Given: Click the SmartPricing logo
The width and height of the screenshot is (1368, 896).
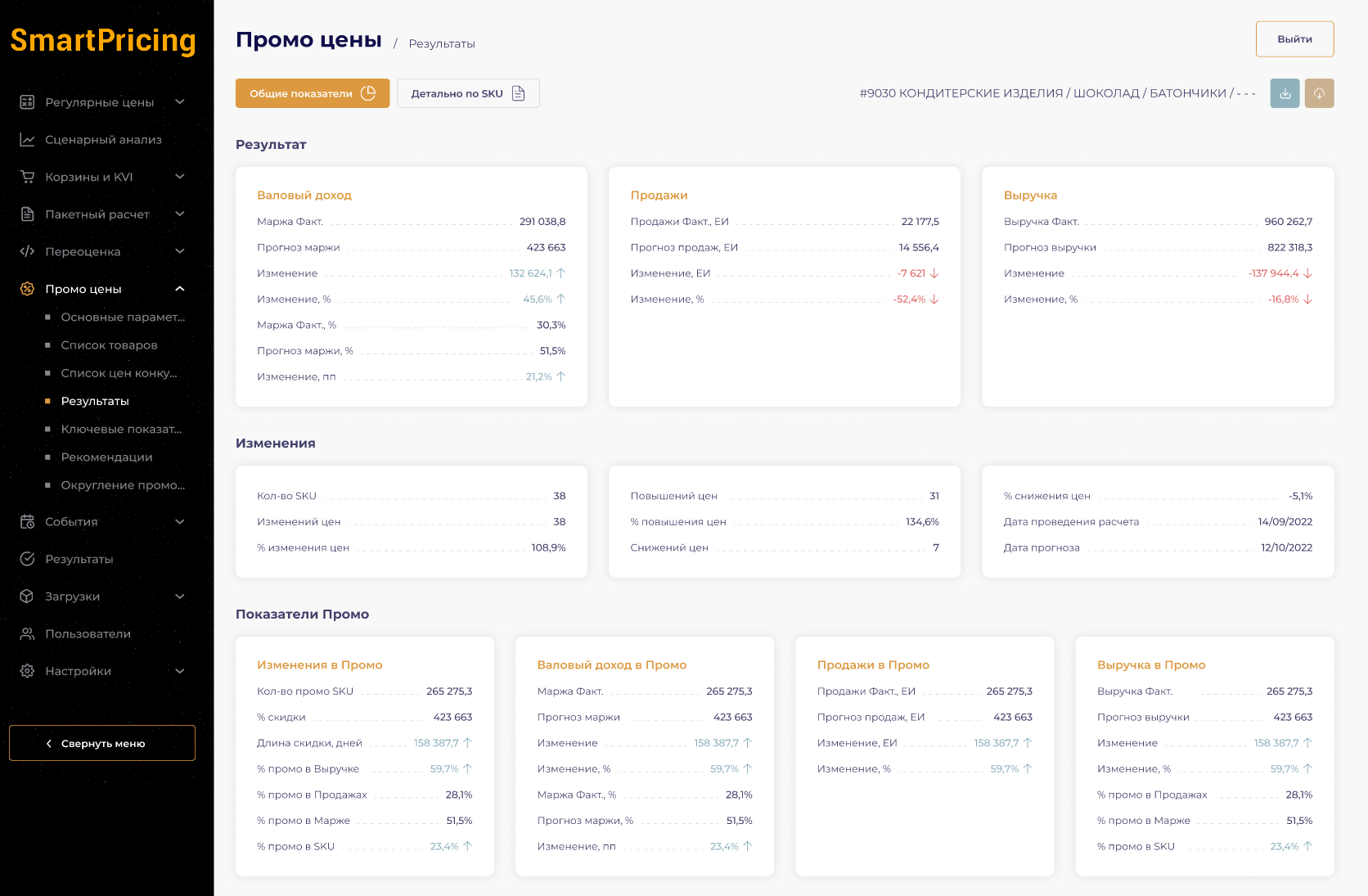Looking at the screenshot, I should (103, 40).
